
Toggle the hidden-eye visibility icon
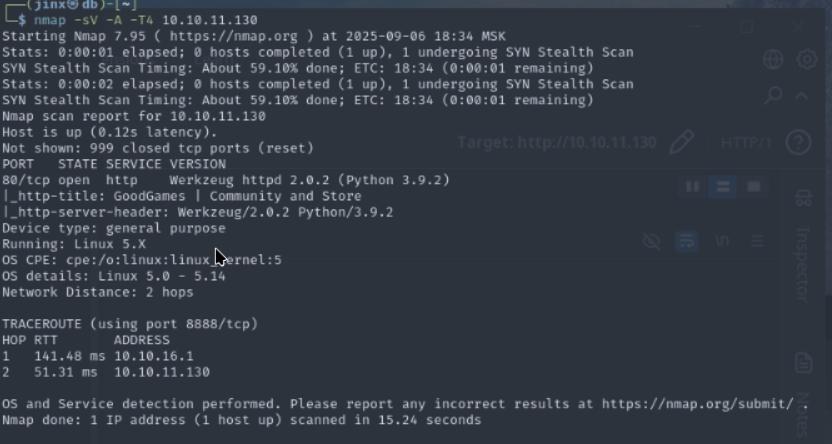click(651, 241)
